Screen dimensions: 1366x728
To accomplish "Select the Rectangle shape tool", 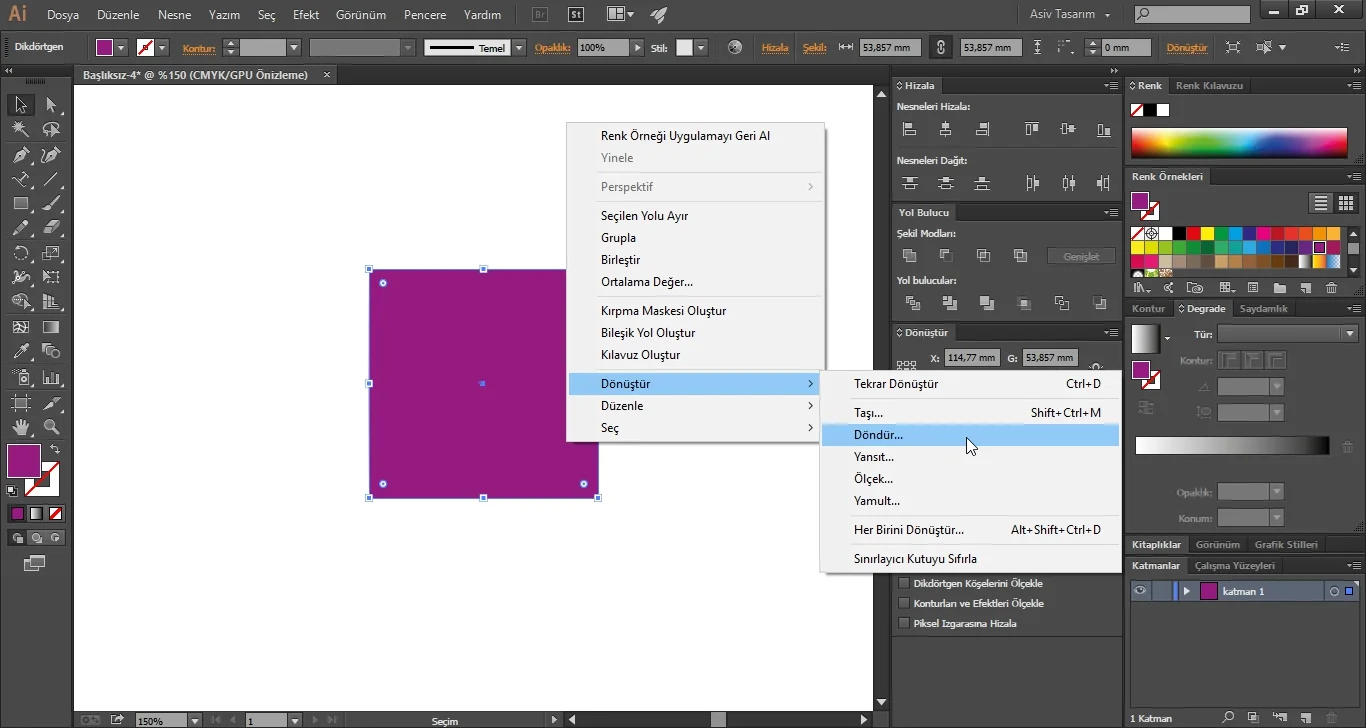I will [x=20, y=203].
